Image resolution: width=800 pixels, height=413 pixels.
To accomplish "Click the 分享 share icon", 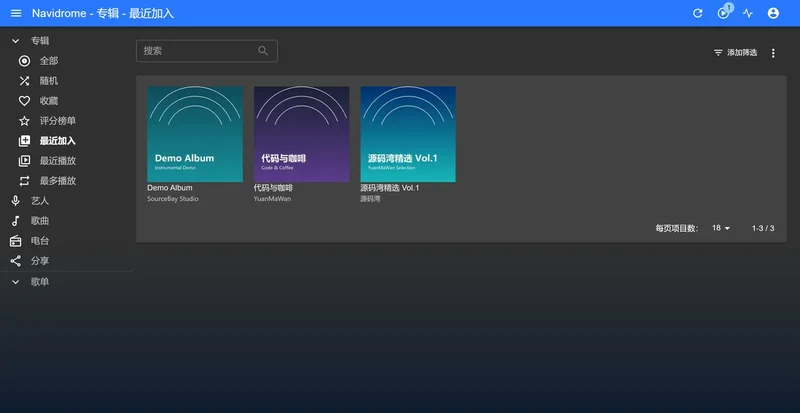I will click(x=16, y=261).
